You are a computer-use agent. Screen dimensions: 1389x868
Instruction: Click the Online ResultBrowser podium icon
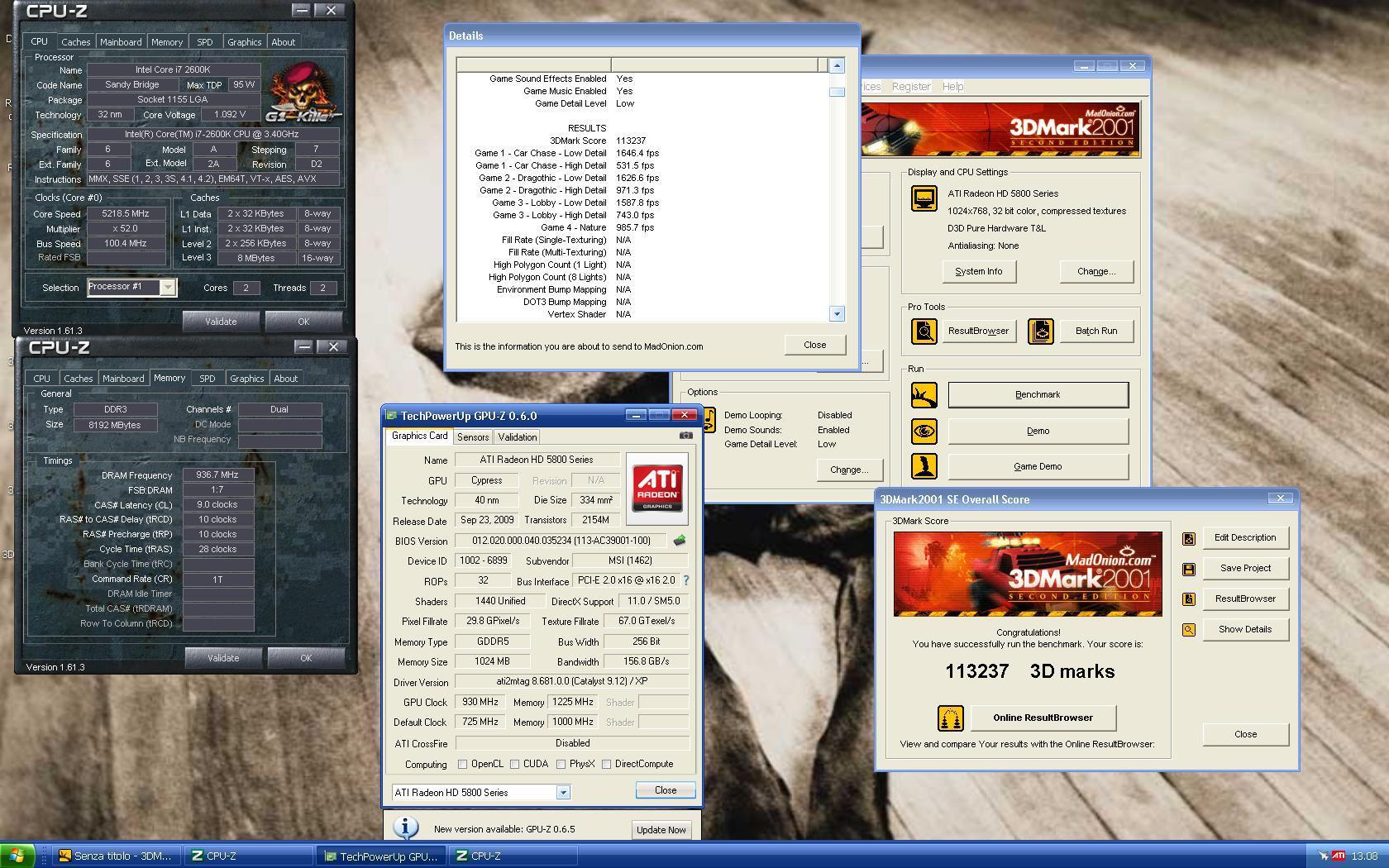pyautogui.click(x=950, y=718)
